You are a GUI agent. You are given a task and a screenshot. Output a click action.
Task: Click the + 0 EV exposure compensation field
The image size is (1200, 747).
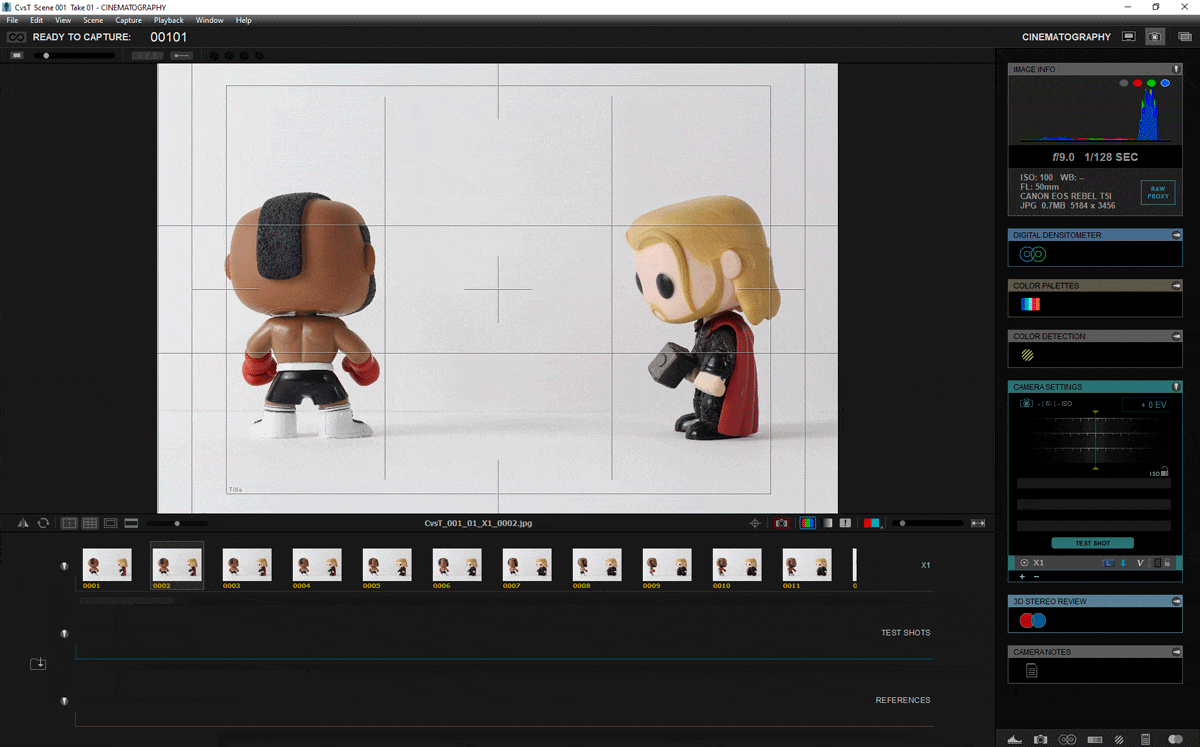click(x=1147, y=405)
